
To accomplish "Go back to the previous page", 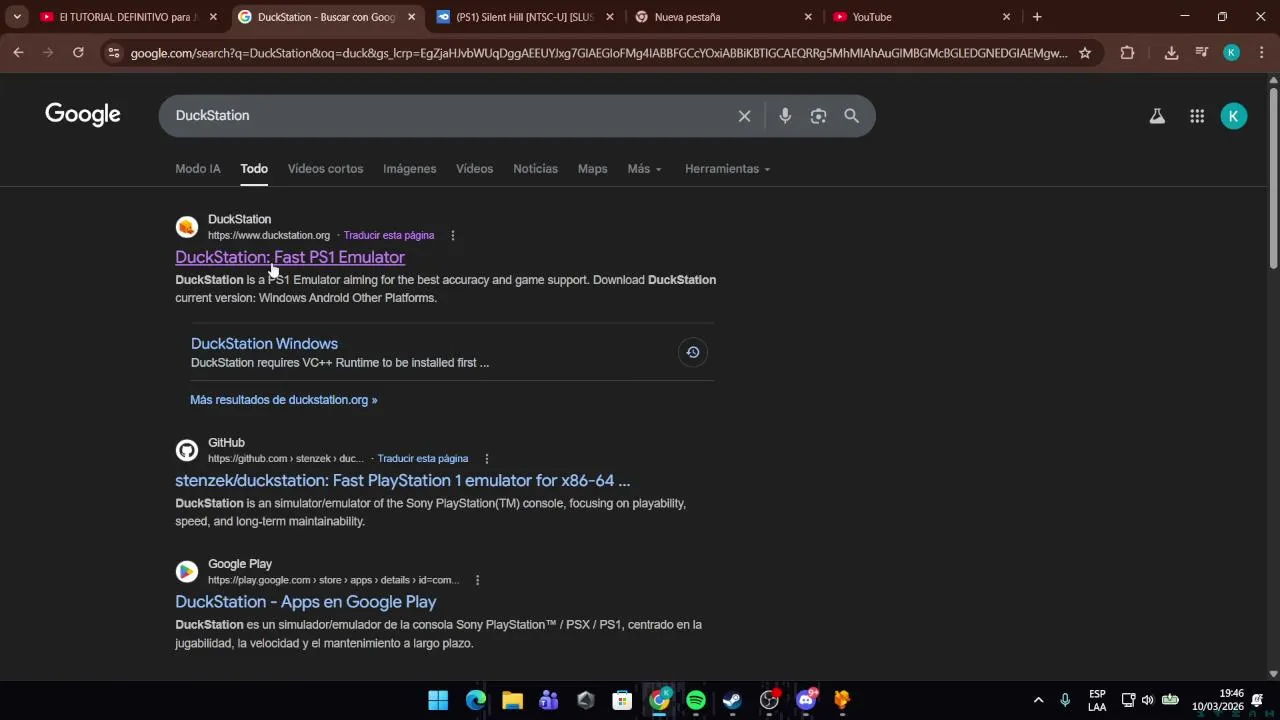I will [x=18, y=53].
